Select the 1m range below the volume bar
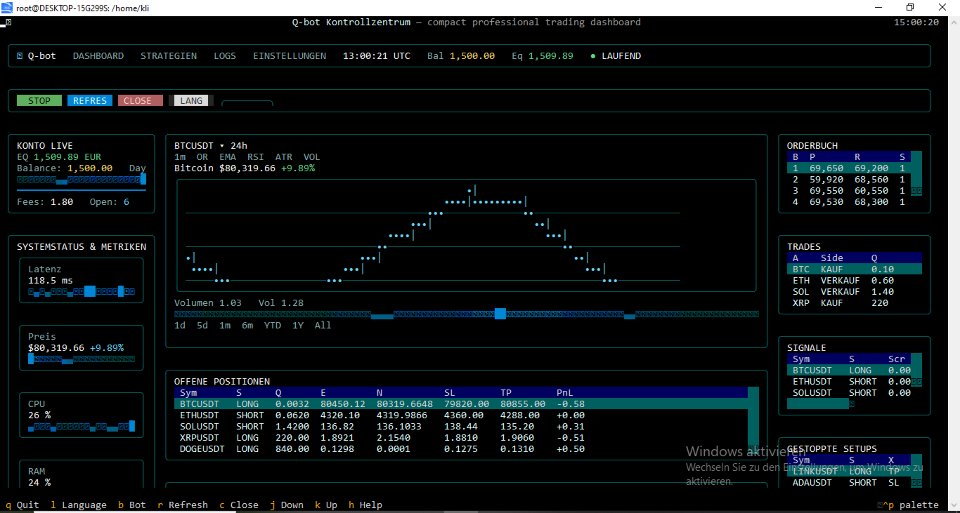Viewport: 960px width, 513px height. [225, 325]
